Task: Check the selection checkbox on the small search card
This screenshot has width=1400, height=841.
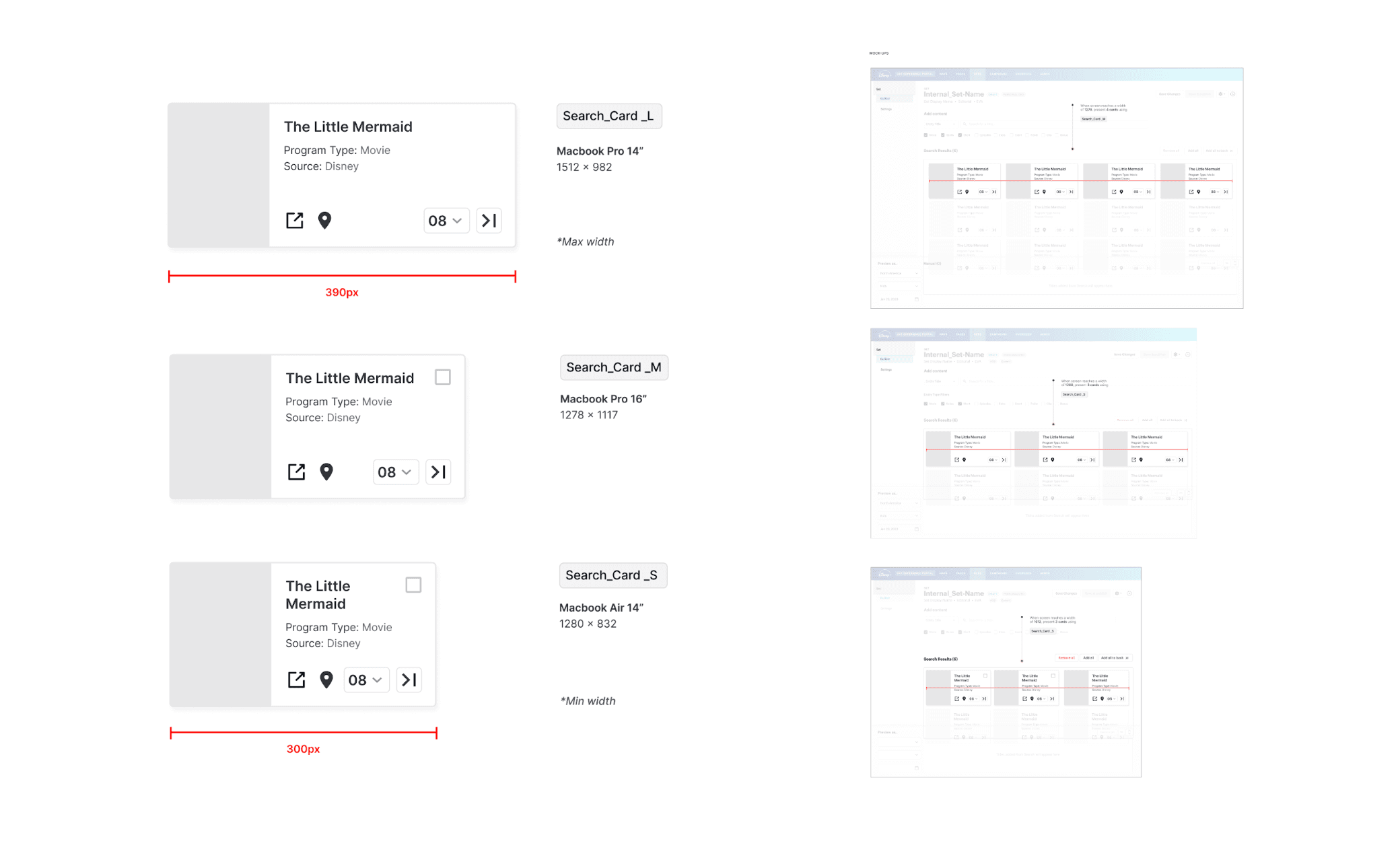Action: [x=413, y=585]
